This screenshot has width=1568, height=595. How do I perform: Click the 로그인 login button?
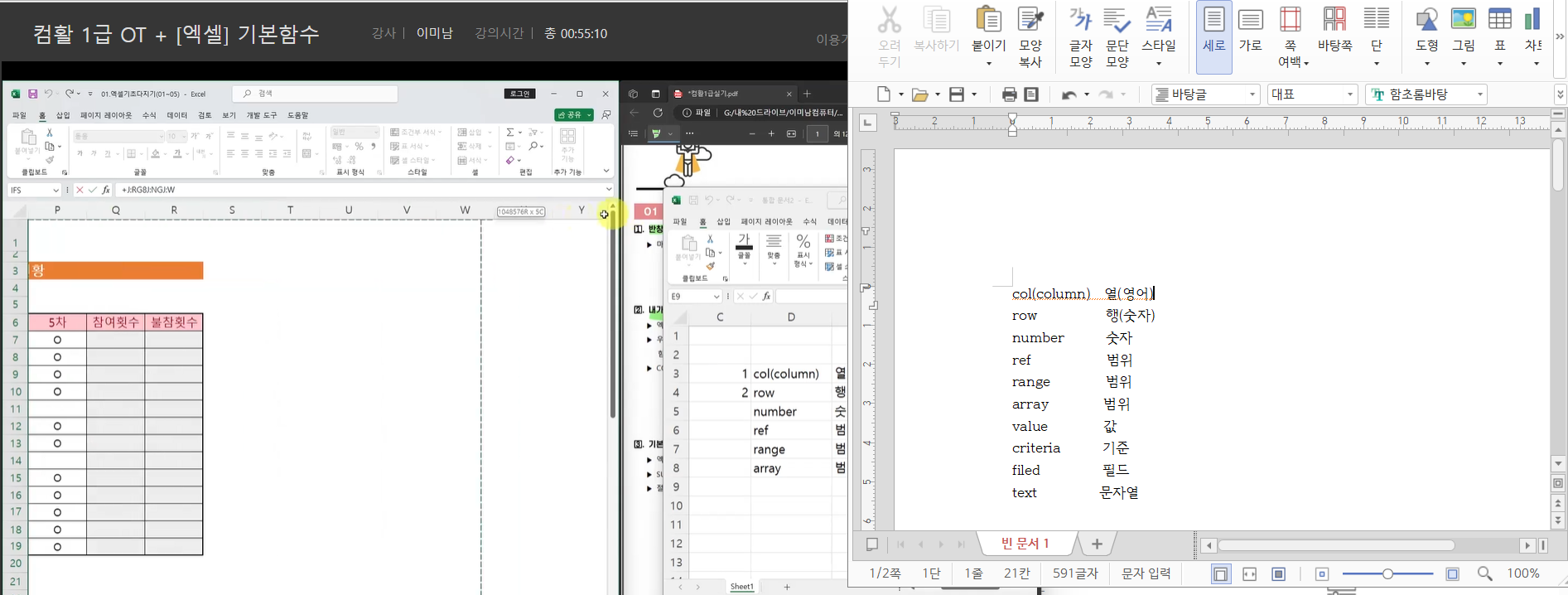[x=520, y=94]
